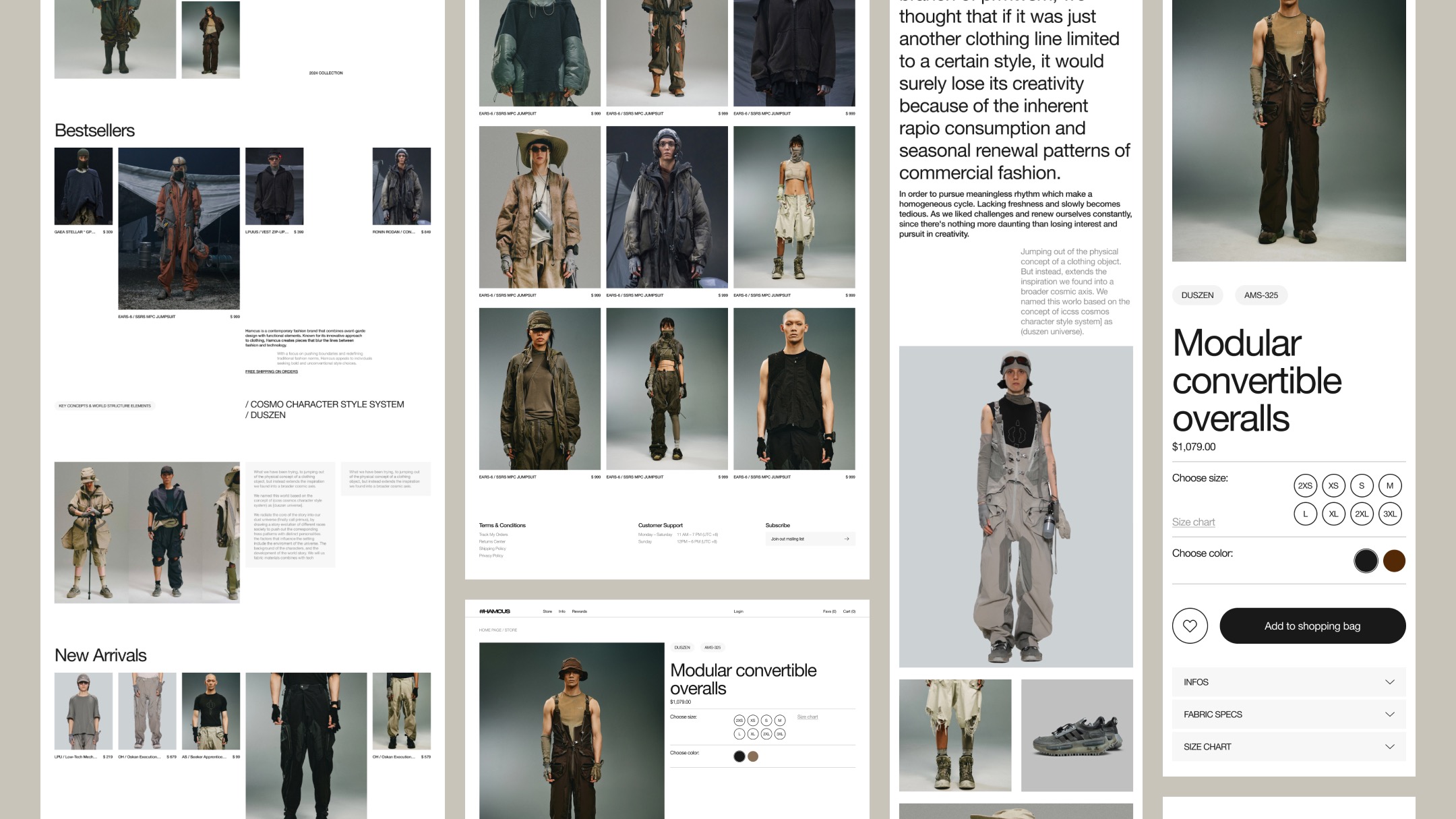This screenshot has height=819, width=1456.
Task: Open Cart (0) in the header
Action: [x=849, y=611]
